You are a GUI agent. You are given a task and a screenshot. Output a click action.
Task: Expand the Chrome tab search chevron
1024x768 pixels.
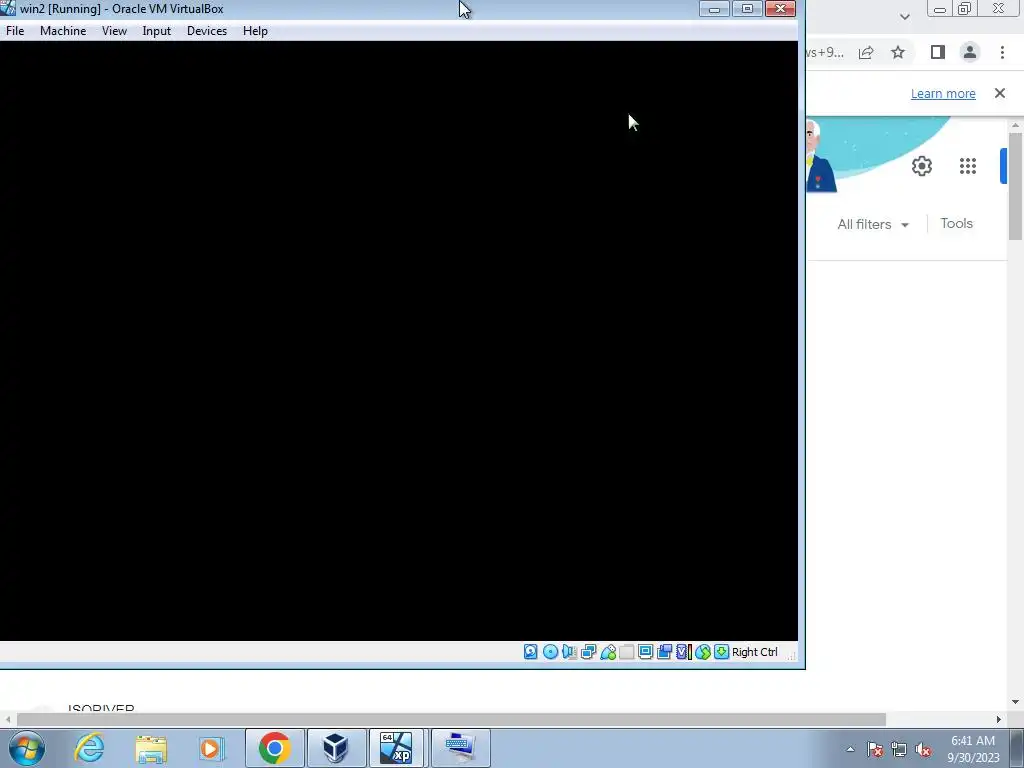904,16
